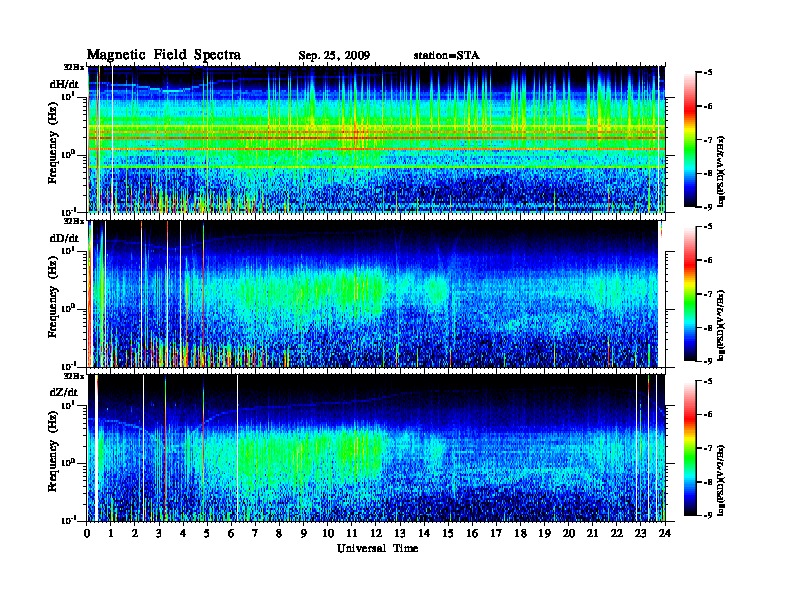Image resolution: width=792 pixels, height=612 pixels.
Task: Click hour tick label "0" on time axis
Action: click(87, 533)
